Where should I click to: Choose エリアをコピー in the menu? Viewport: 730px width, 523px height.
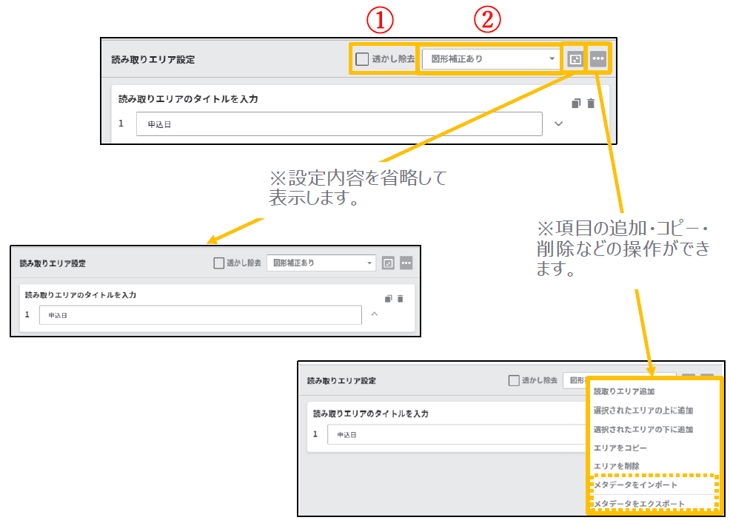(620, 447)
